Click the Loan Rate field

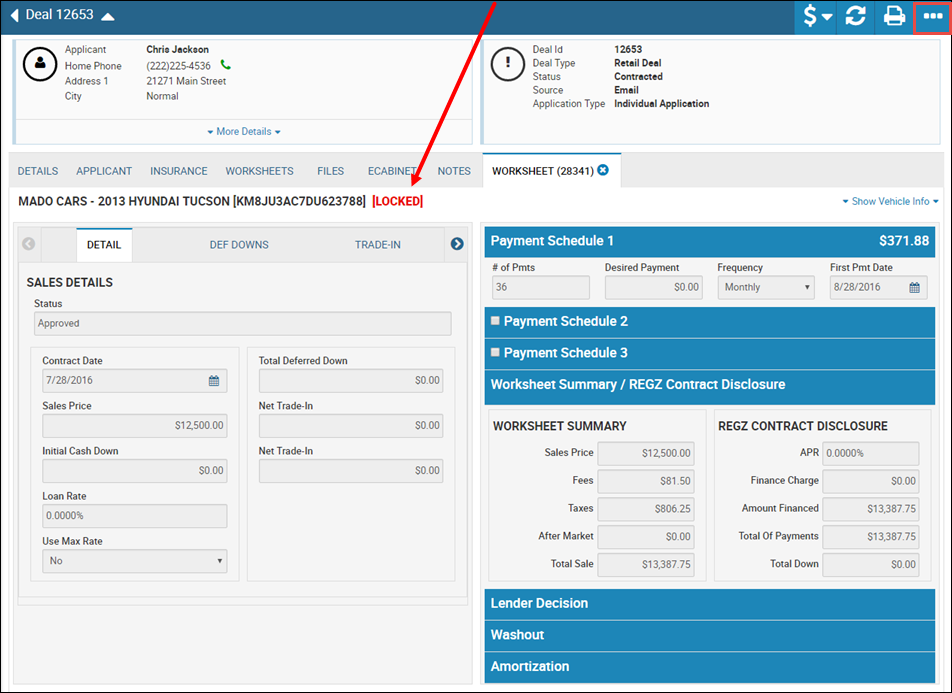(135, 516)
